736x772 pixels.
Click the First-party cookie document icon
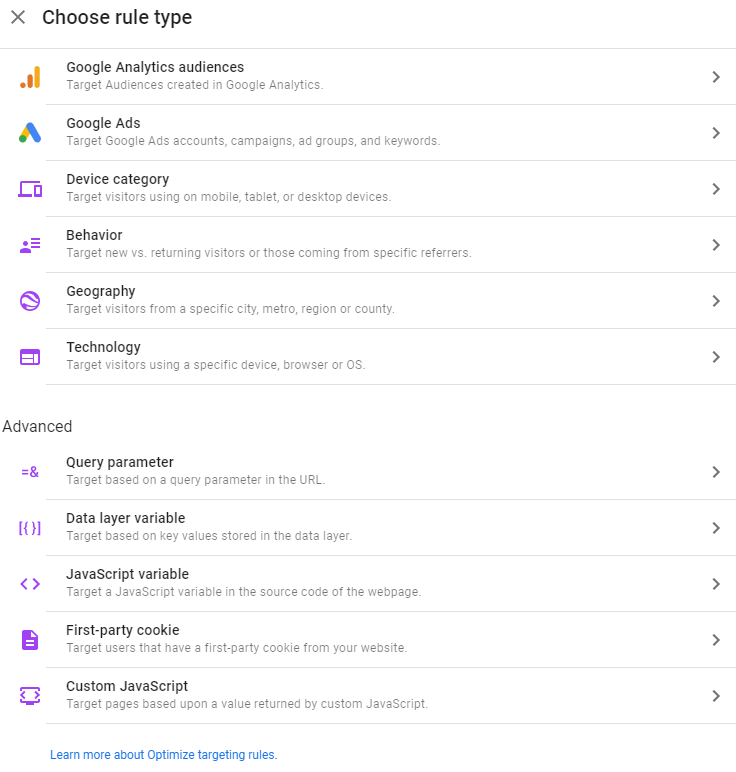coord(30,640)
